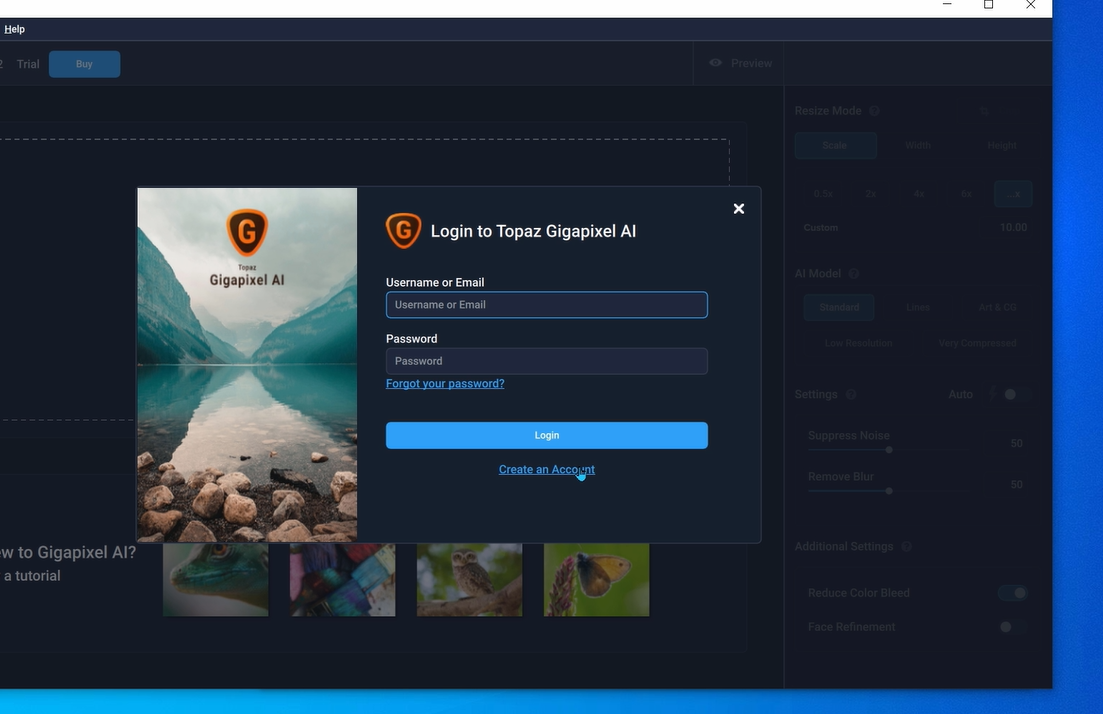Select the Width resize mode

pos(918,146)
